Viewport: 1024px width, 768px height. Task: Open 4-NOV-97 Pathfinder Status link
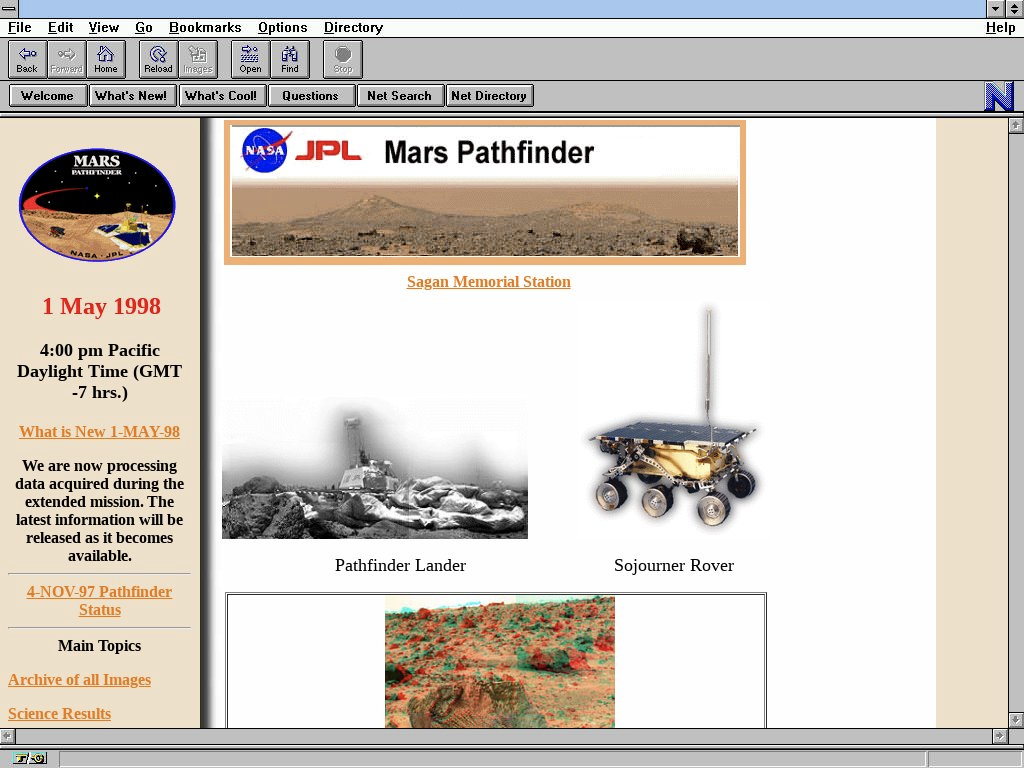99,601
